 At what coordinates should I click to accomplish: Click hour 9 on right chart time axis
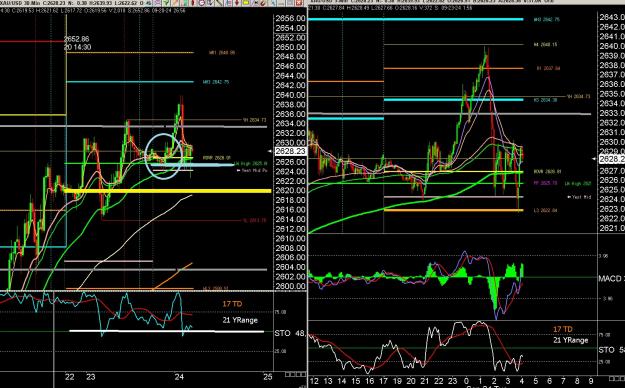pos(591,381)
